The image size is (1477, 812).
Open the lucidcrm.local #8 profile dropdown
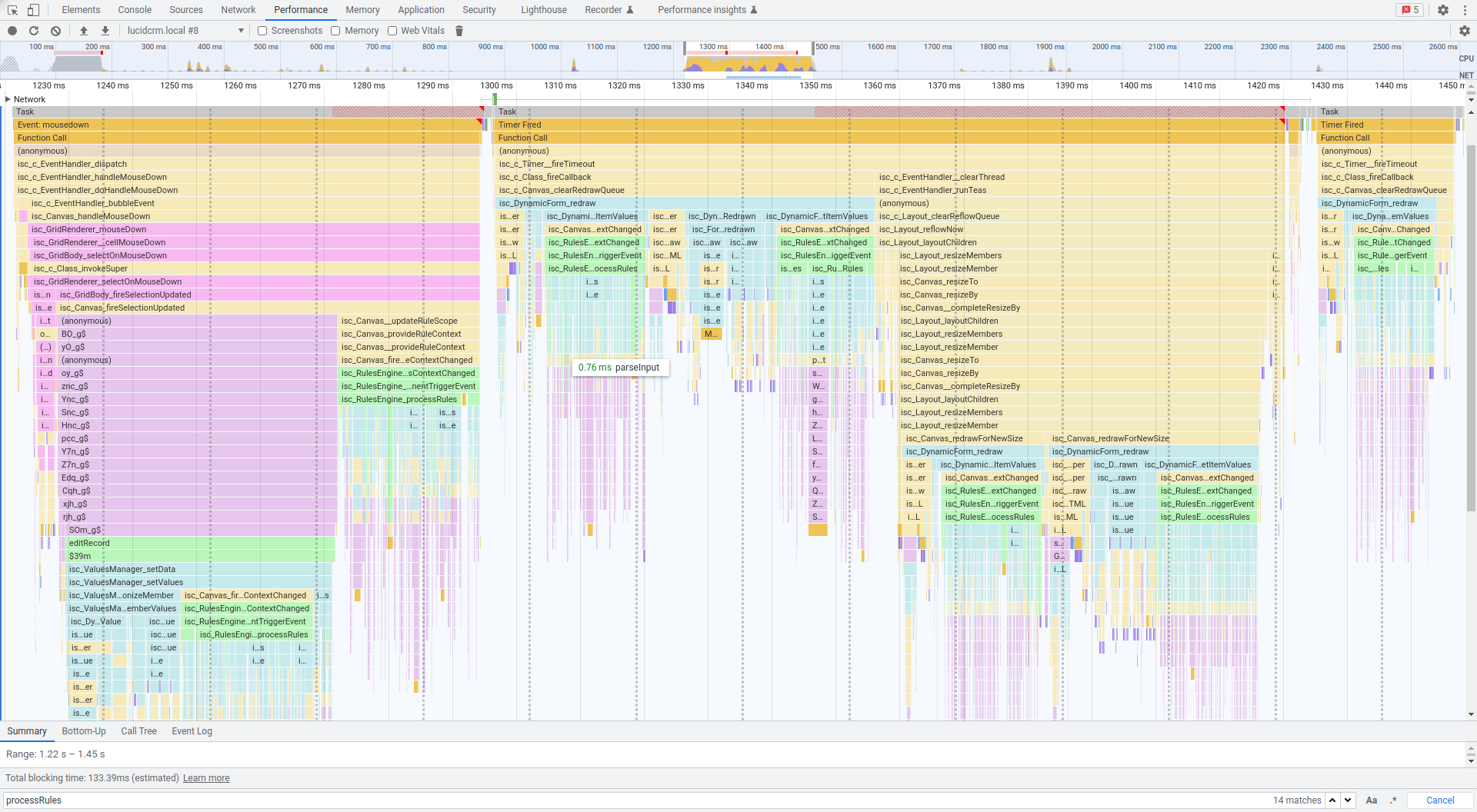185,31
